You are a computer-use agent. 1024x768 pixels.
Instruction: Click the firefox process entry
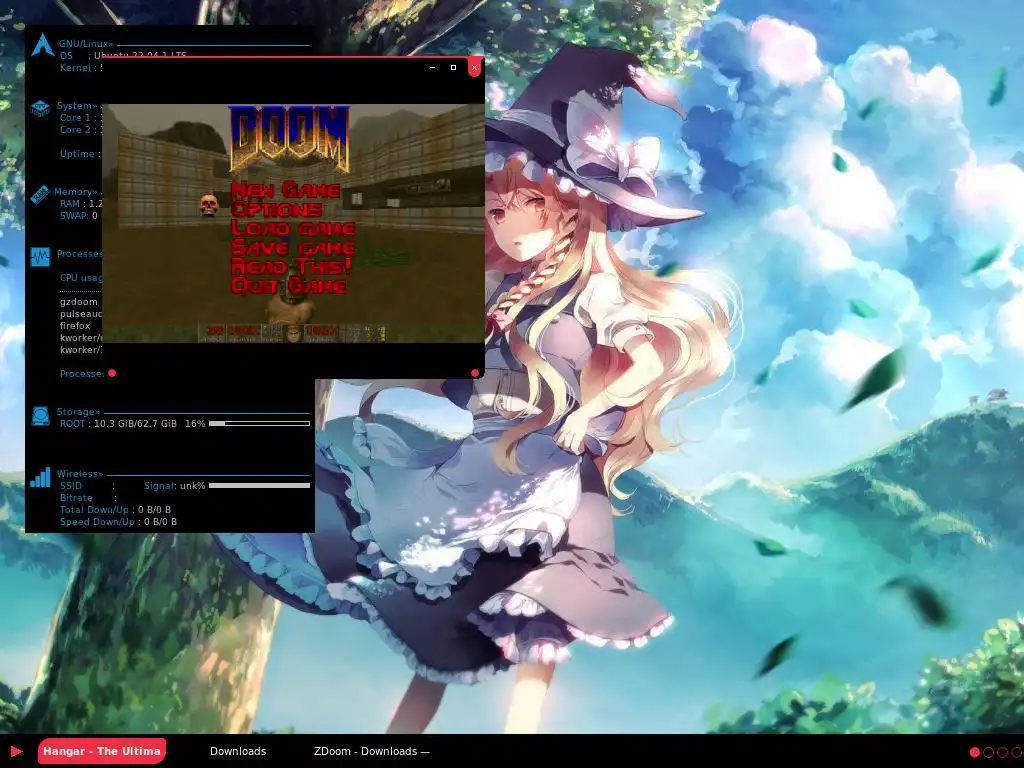75,325
